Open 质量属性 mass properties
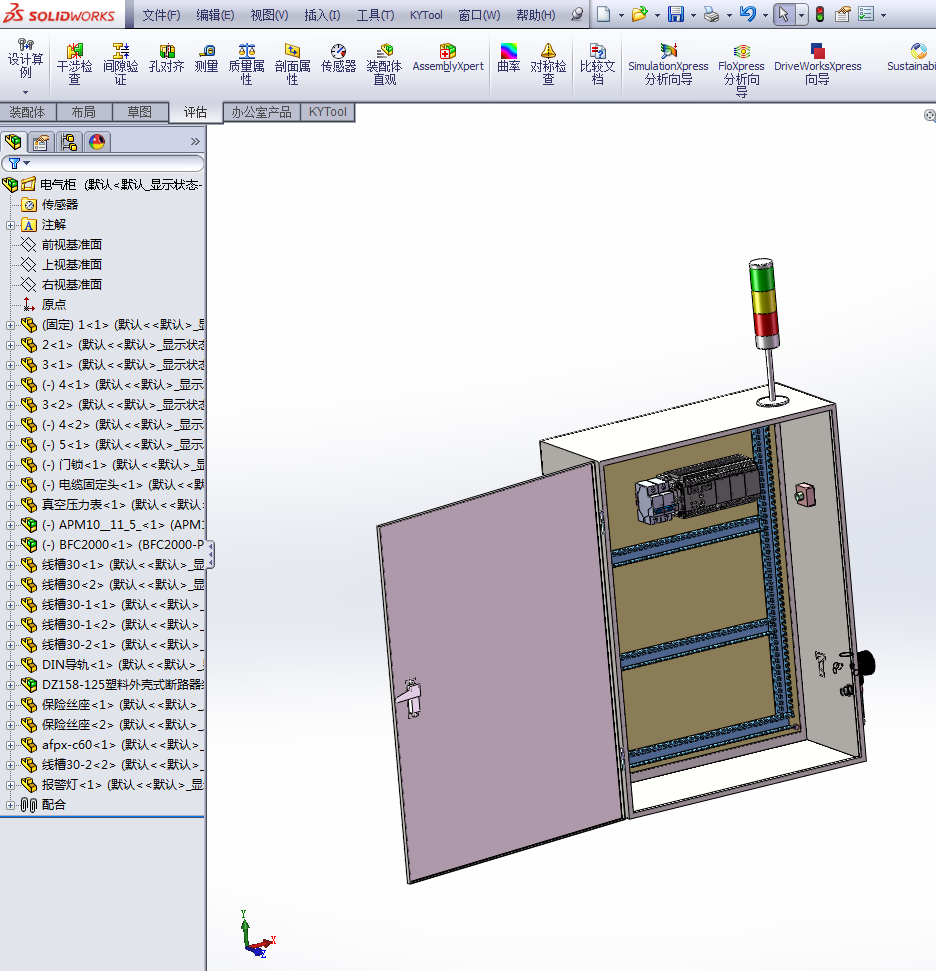Viewport: 936px width, 971px height. click(247, 64)
